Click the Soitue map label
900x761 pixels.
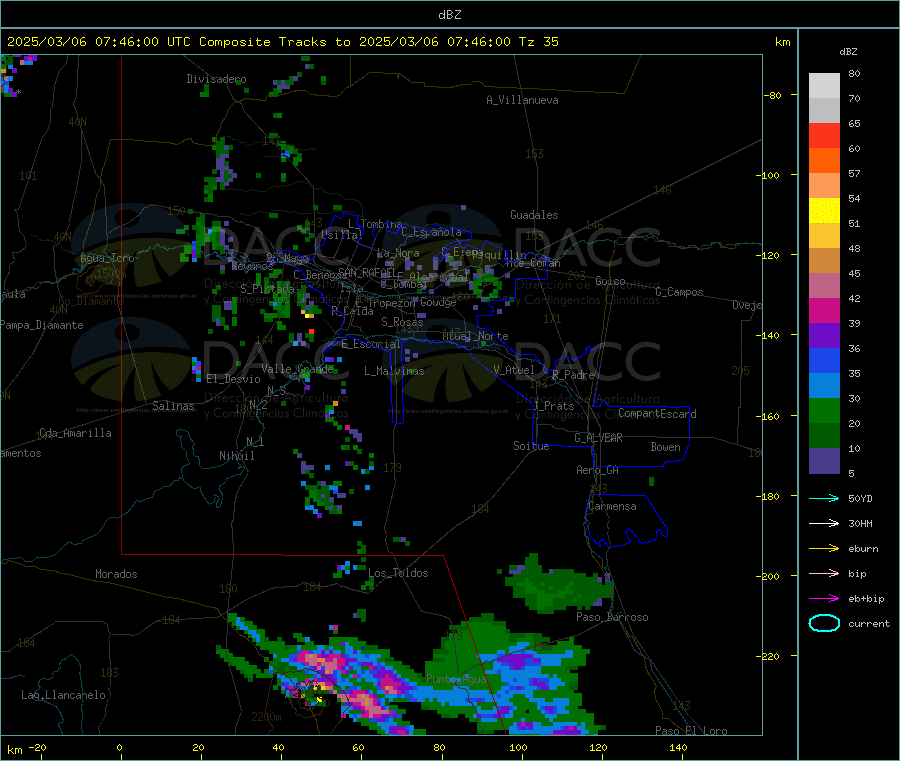(531, 446)
